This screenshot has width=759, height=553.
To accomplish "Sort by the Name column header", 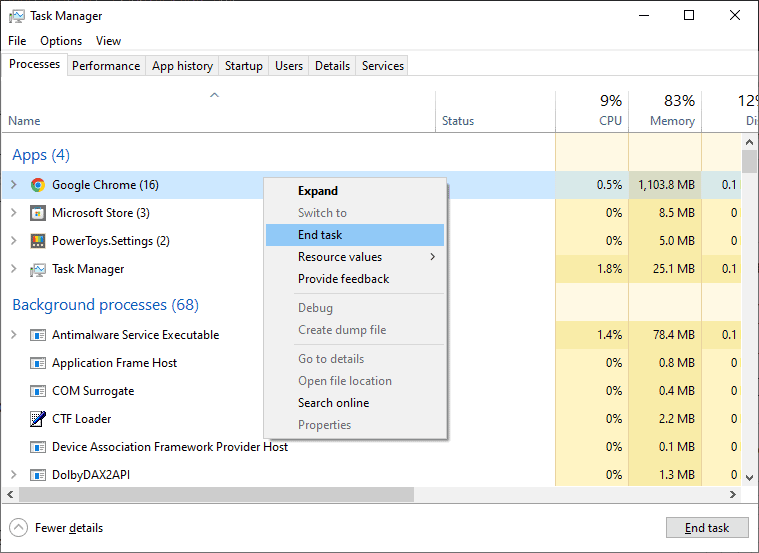I will pyautogui.click(x=218, y=111).
